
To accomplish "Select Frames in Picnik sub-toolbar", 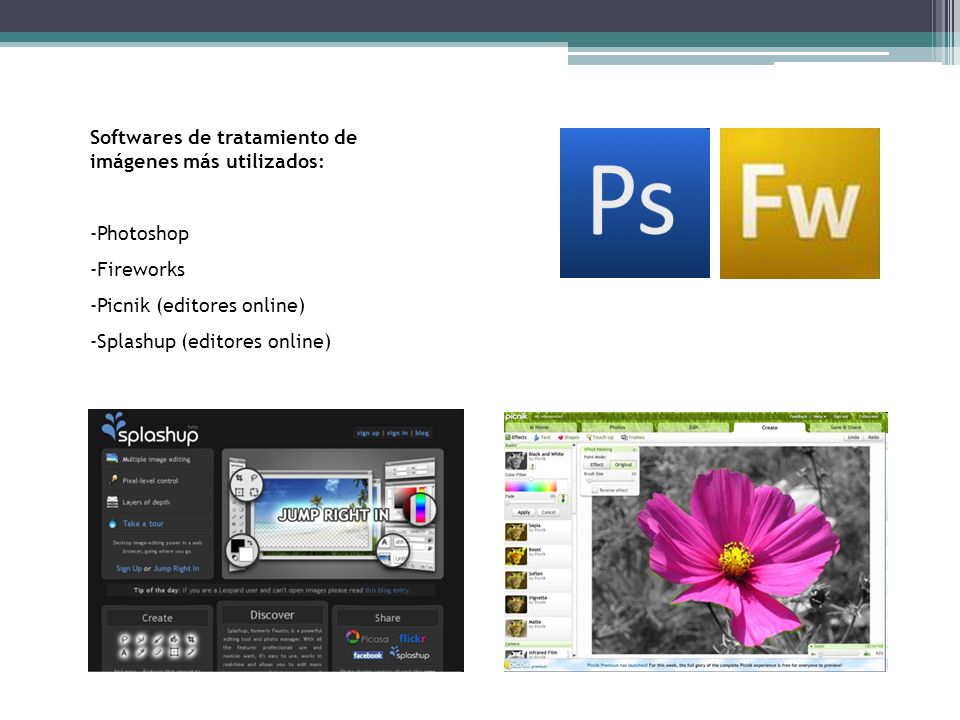I will pos(632,437).
